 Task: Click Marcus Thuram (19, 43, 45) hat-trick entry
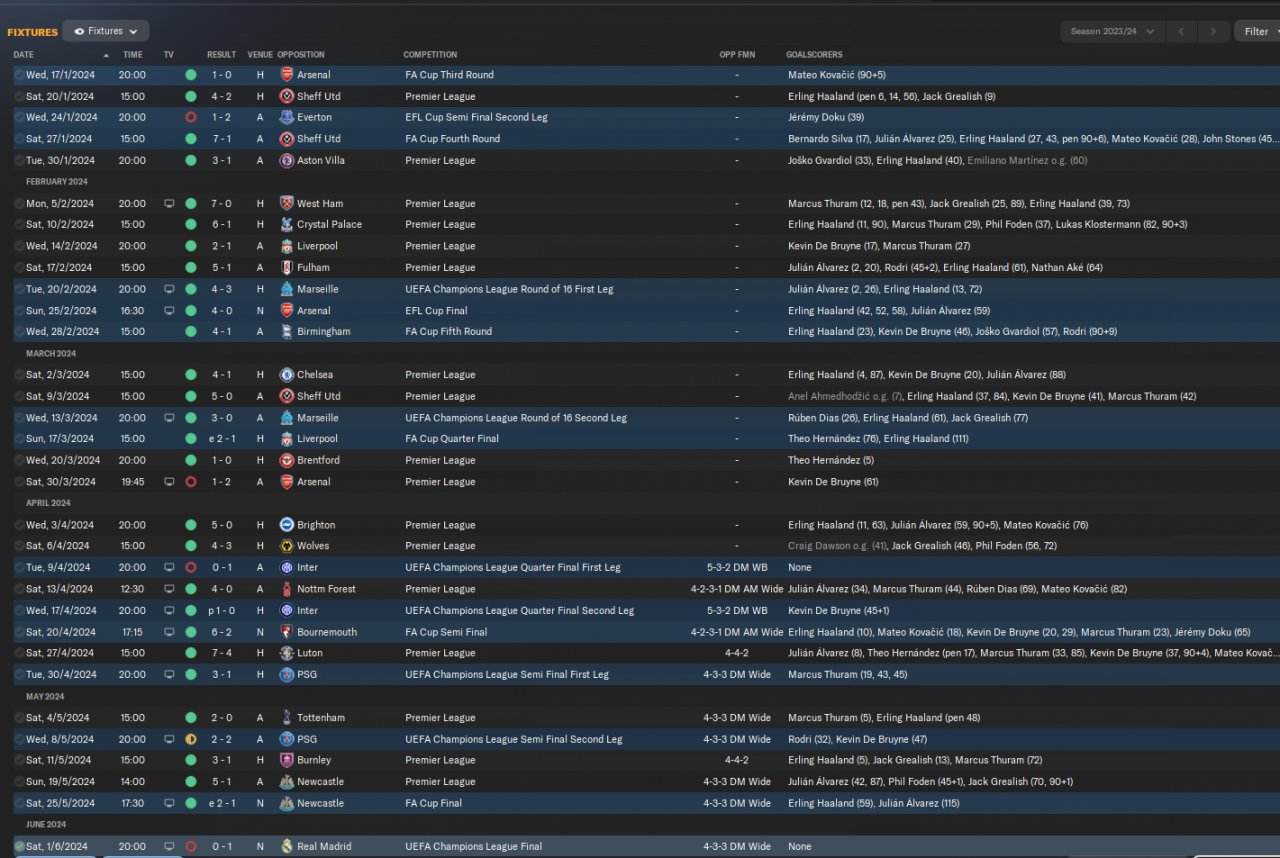coord(846,675)
